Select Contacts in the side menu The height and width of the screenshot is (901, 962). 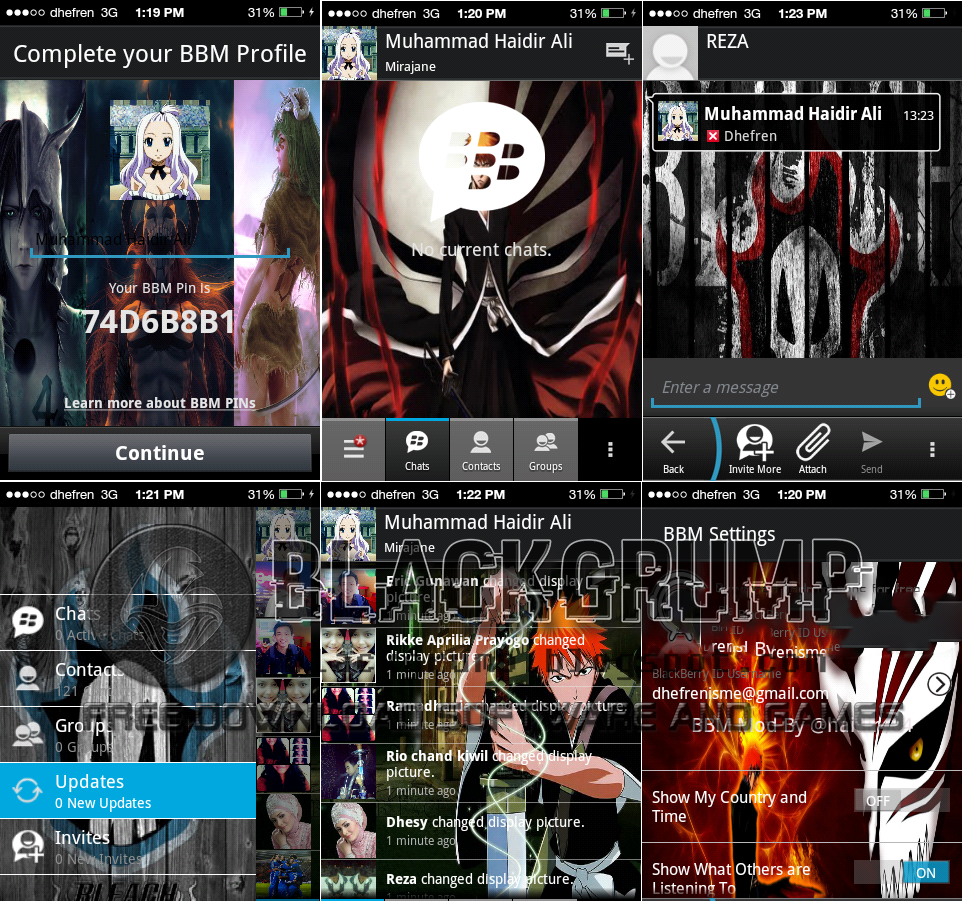coord(128,678)
